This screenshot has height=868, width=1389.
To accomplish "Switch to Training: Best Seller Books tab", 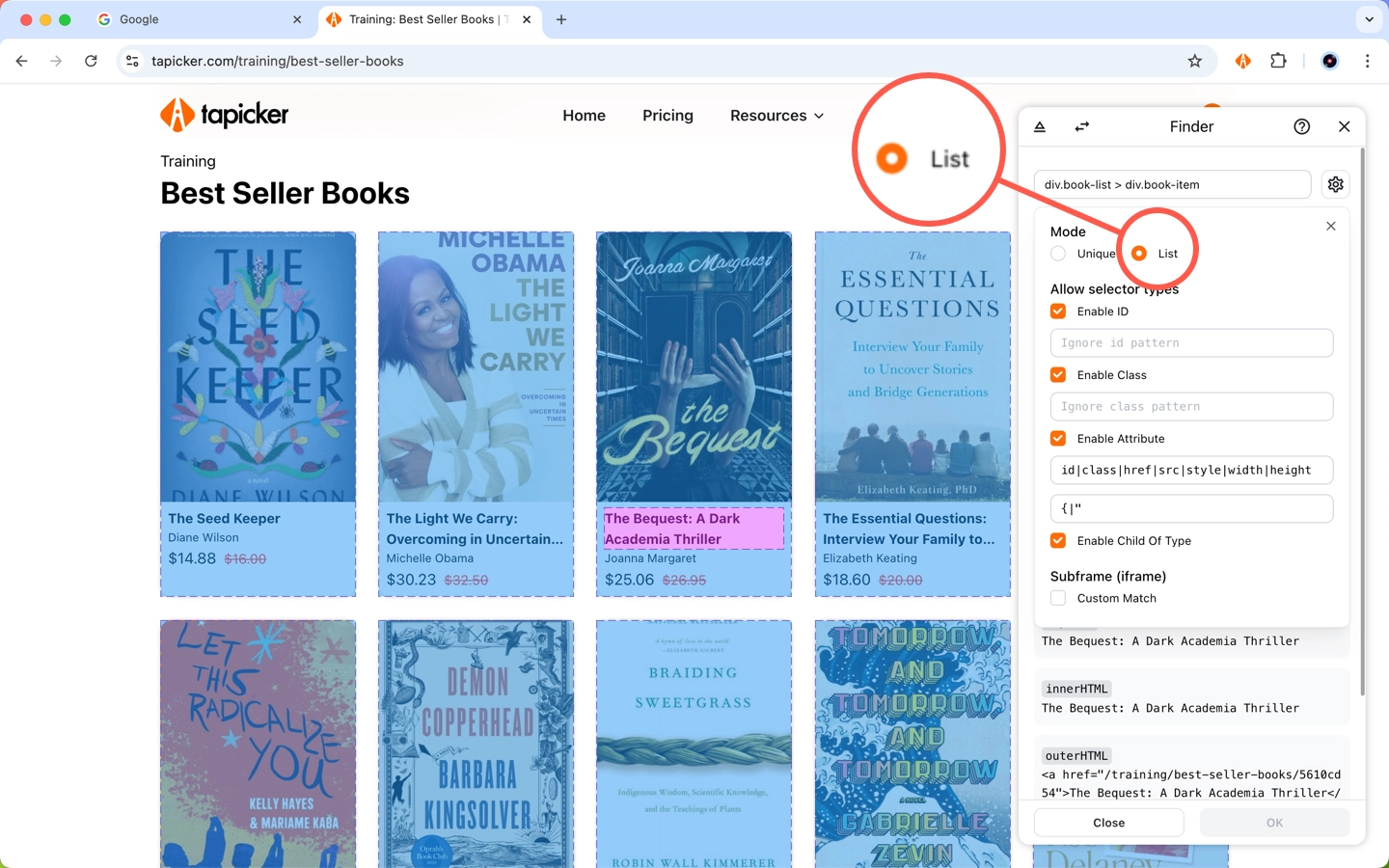I will [x=429, y=19].
